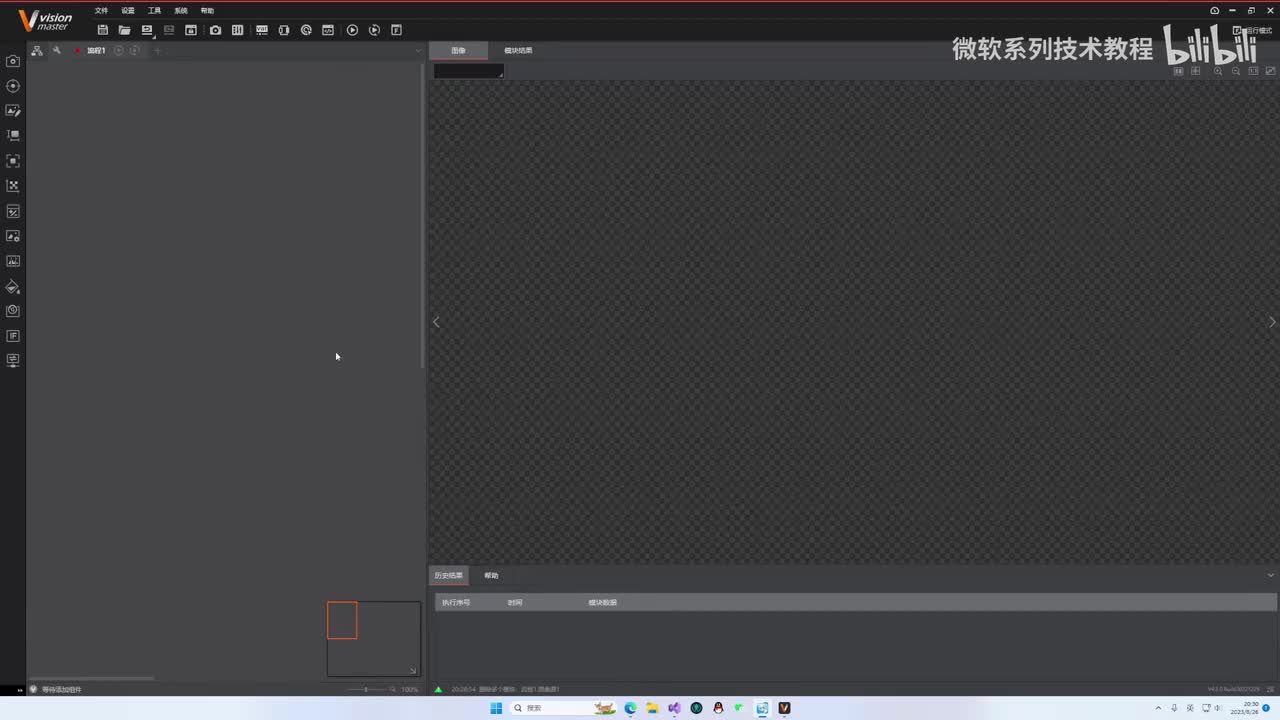Open the defect detection tools in sidebar
This screenshot has height=720, width=1280.
coord(13,311)
